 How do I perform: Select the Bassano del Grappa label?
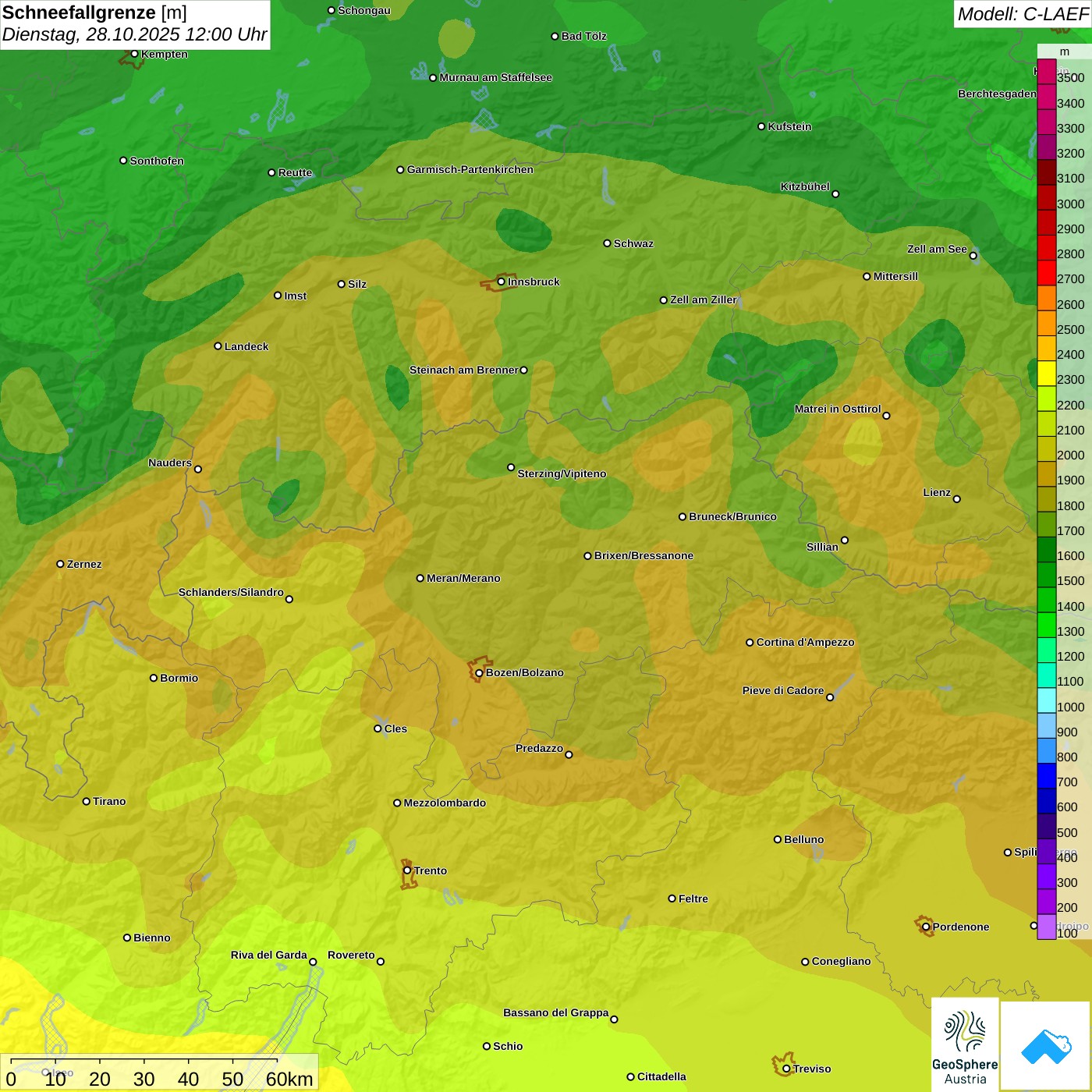click(556, 1012)
